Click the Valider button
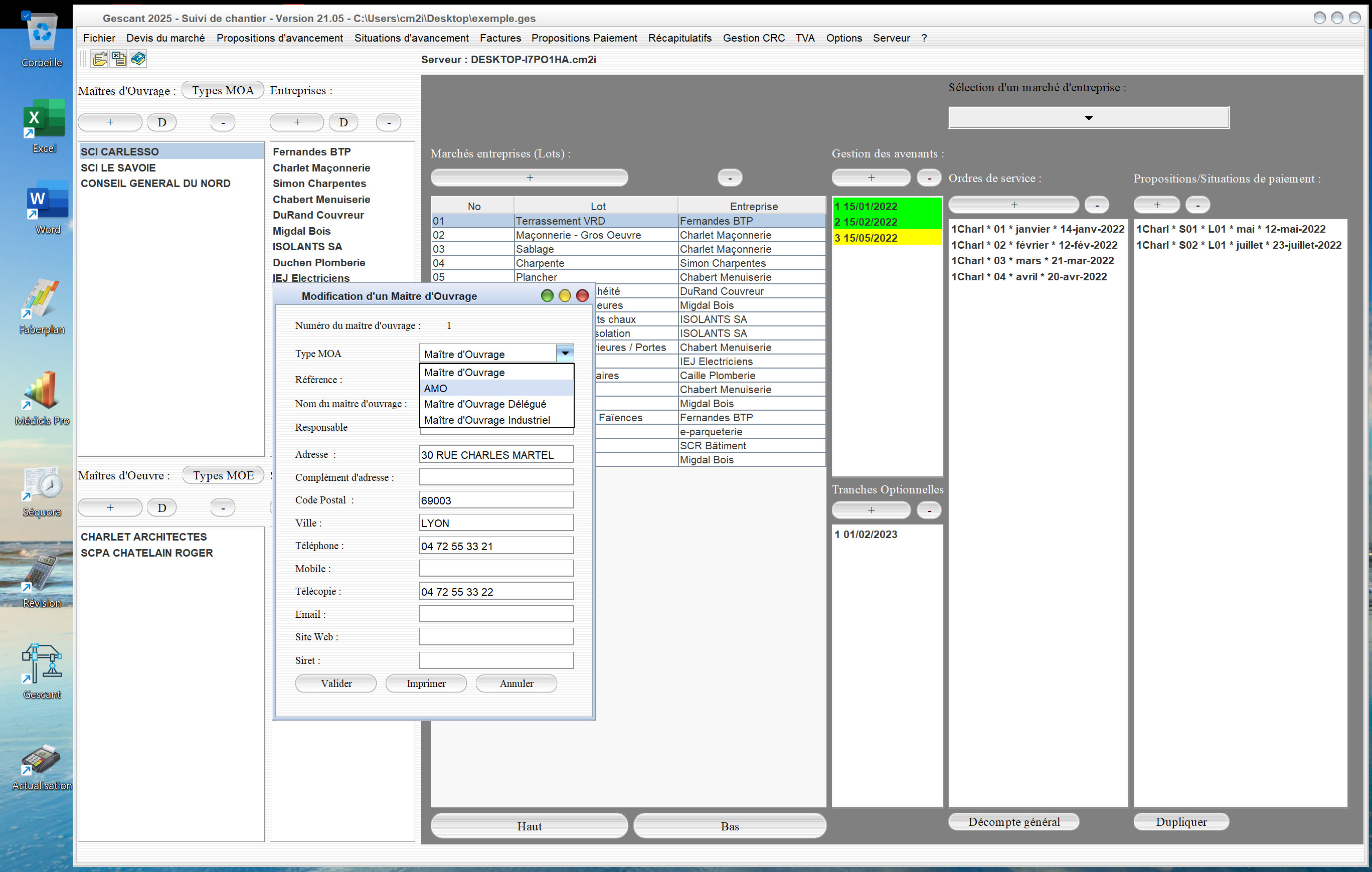 pos(336,683)
